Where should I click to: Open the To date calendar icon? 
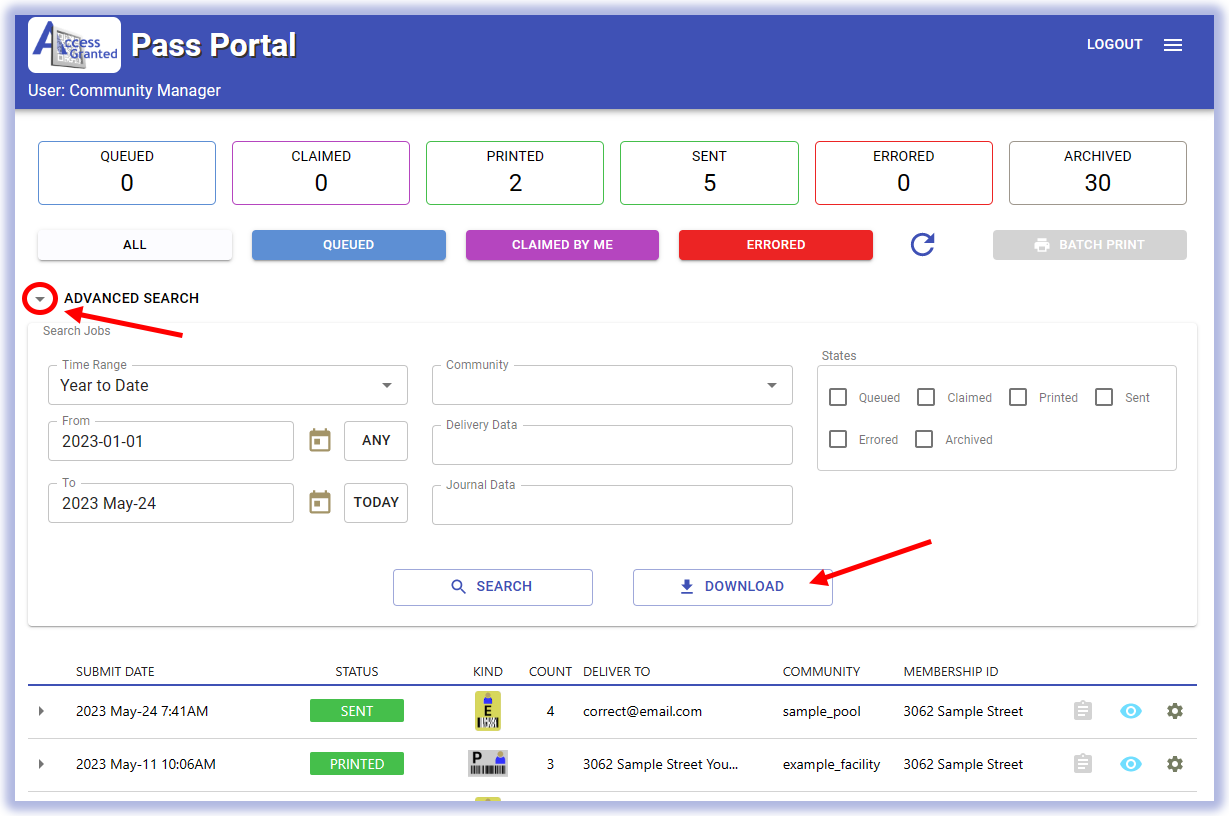[320, 502]
